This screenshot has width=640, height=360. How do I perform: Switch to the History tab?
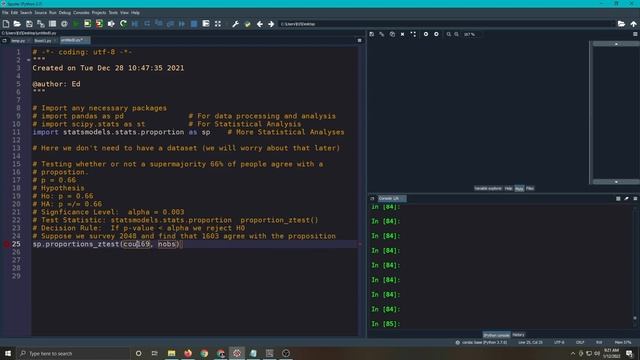[518, 335]
